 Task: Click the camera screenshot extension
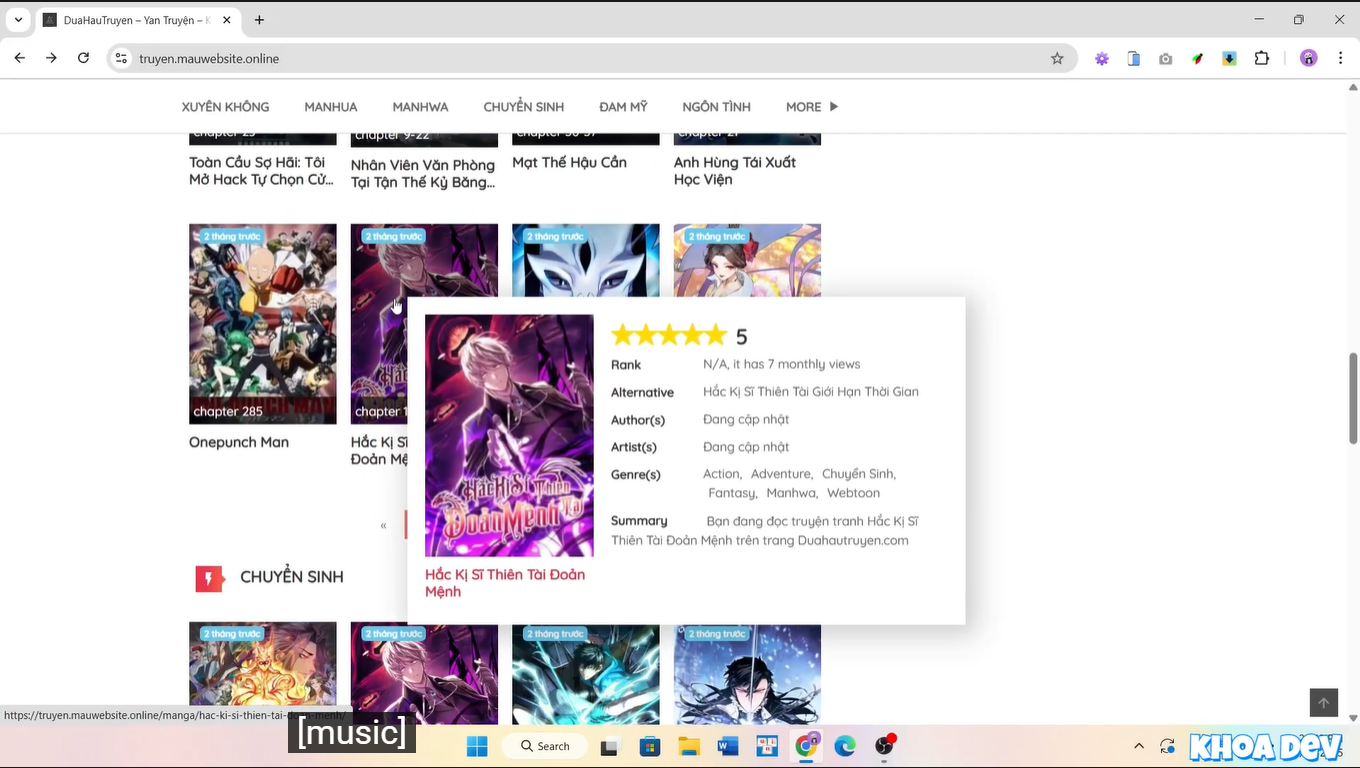(1166, 58)
